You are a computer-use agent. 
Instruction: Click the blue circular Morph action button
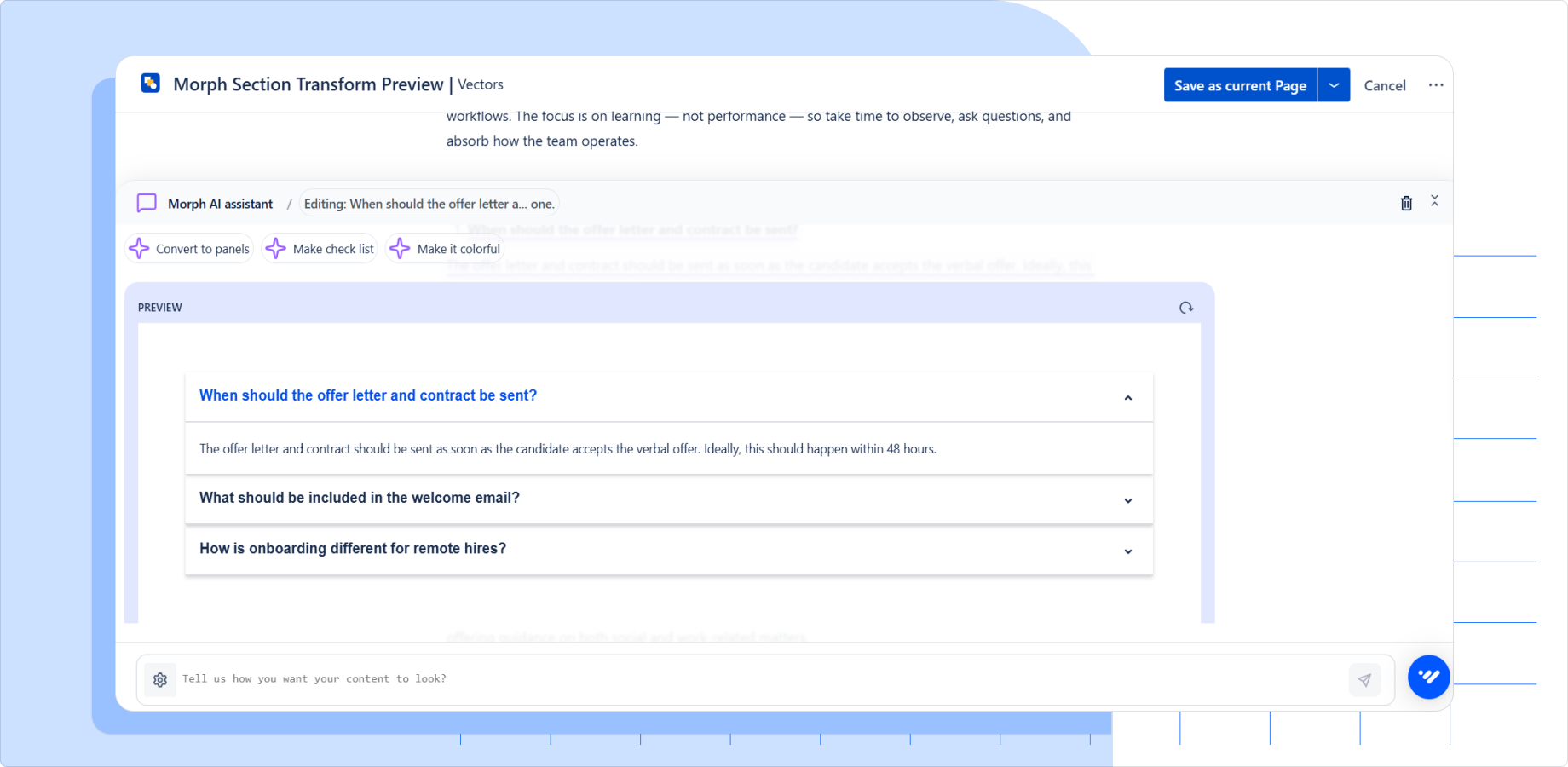[x=1429, y=677]
